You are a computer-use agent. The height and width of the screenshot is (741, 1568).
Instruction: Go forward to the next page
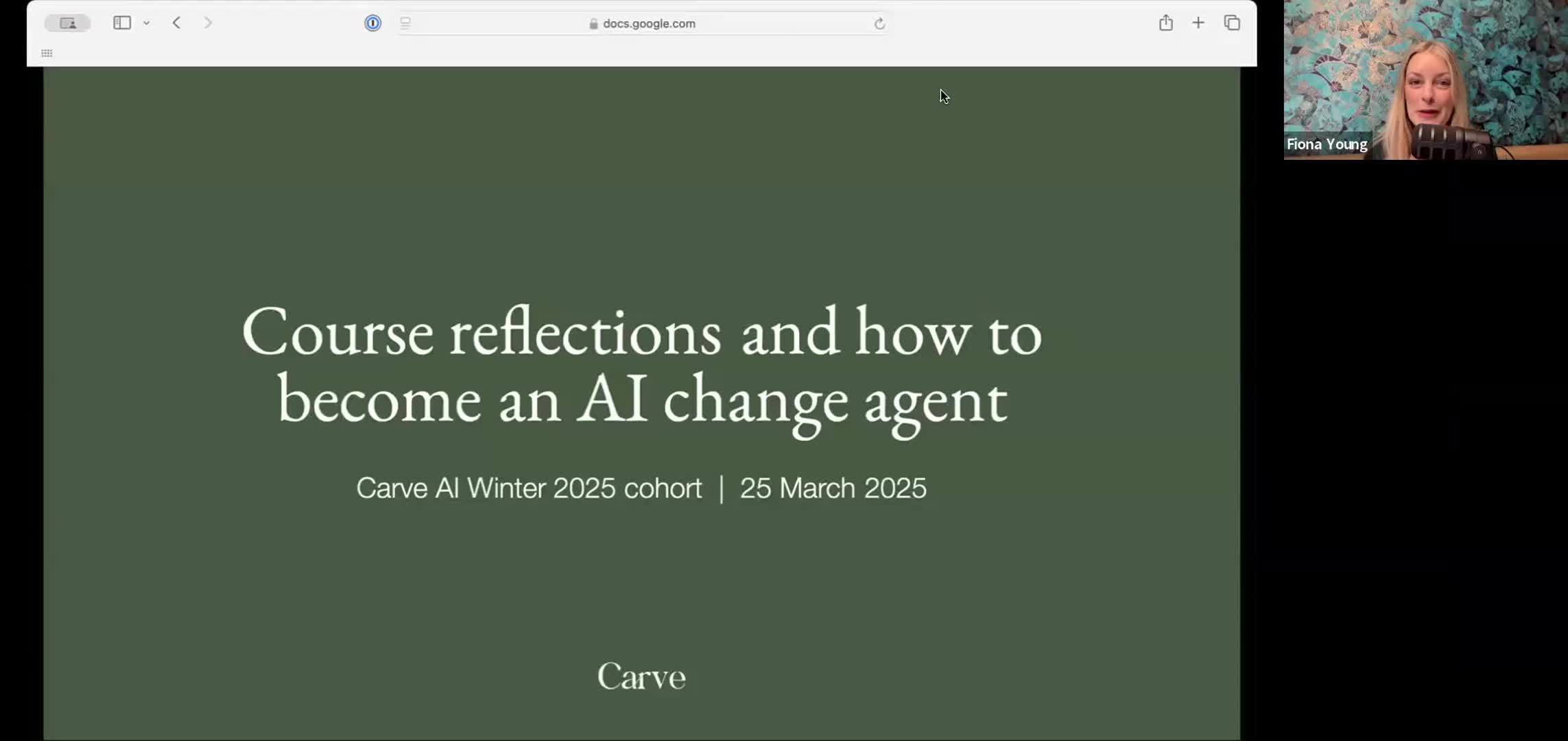click(x=208, y=23)
